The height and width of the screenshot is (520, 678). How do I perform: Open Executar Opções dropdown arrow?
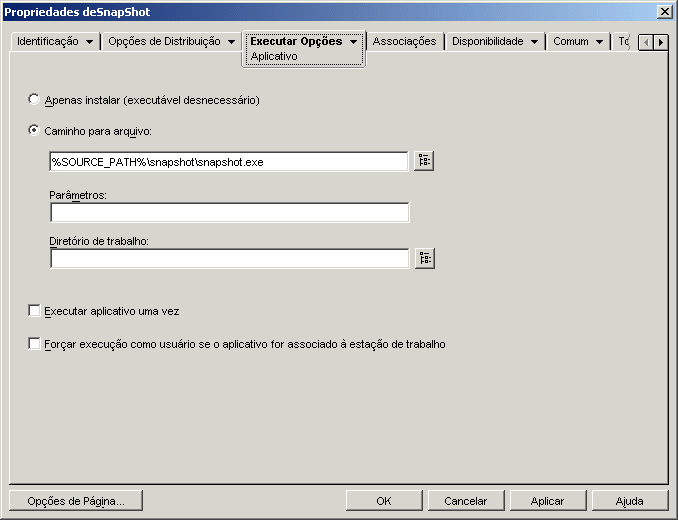[x=353, y=42]
